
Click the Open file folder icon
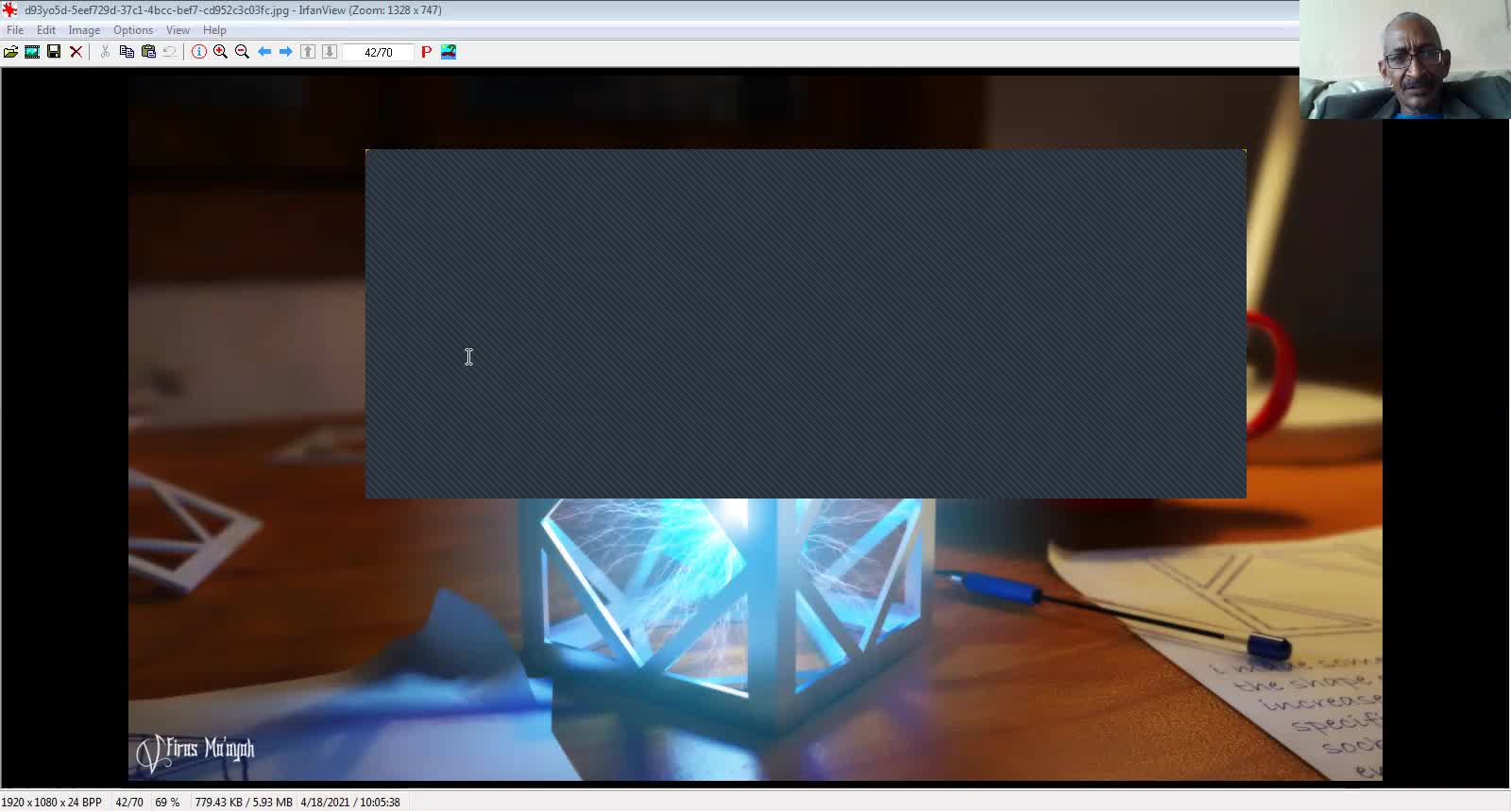coord(10,52)
